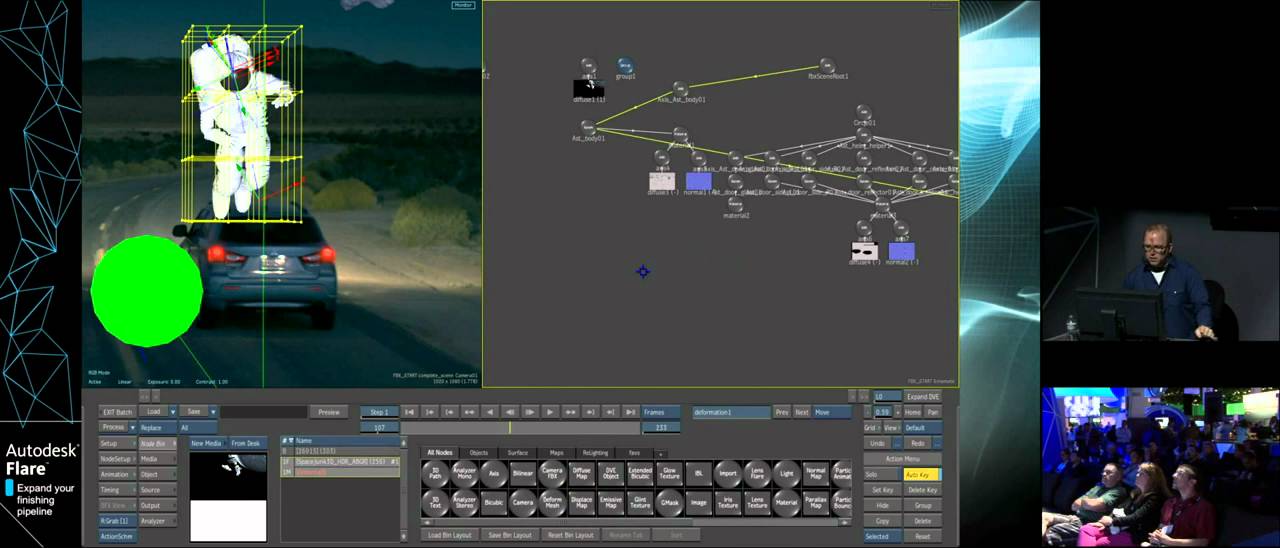This screenshot has height=548, width=1280.
Task: Select the Displace Map node
Action: 581,502
